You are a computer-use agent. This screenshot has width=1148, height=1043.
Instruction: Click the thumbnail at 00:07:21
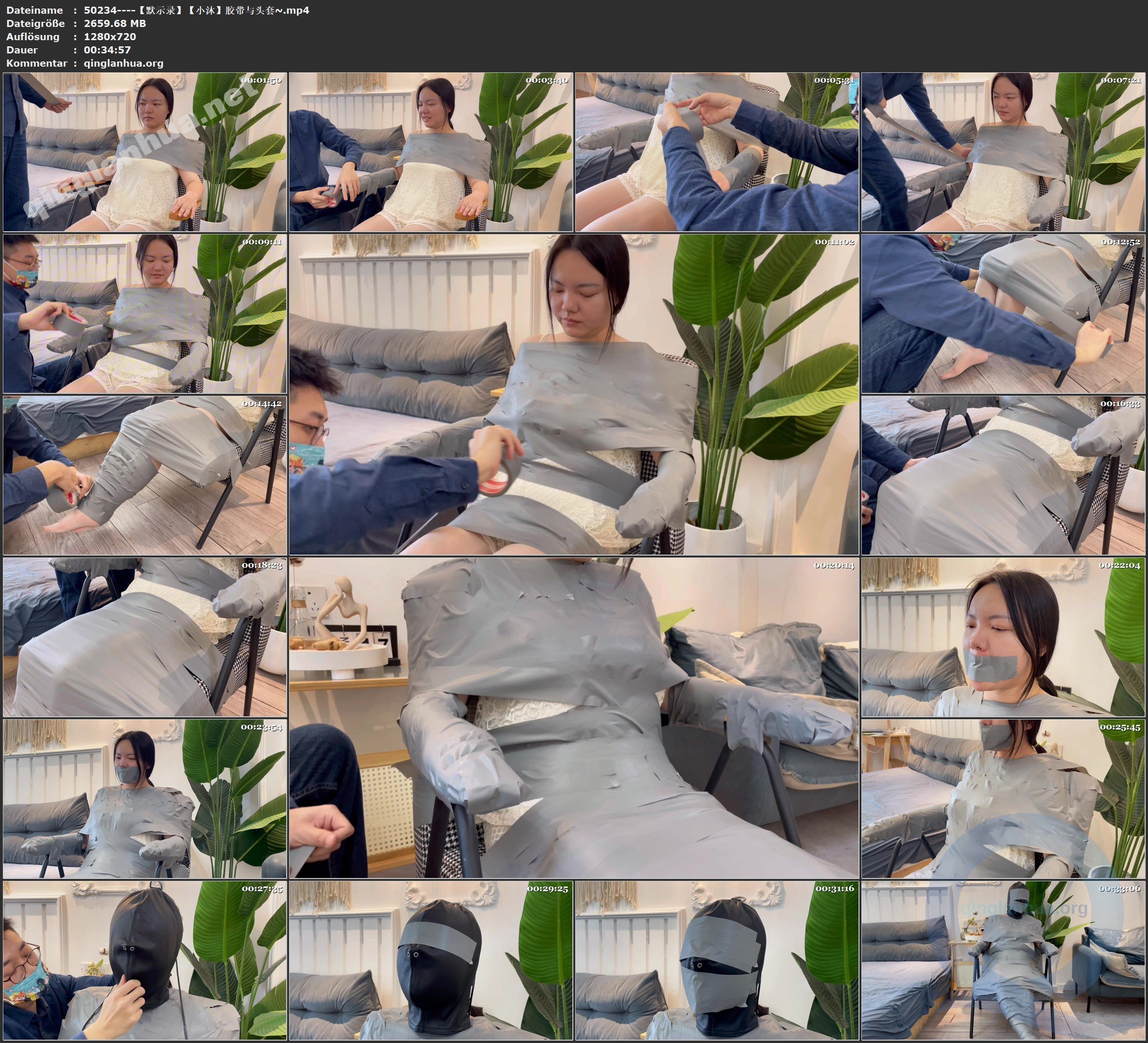pyautogui.click(x=1003, y=151)
